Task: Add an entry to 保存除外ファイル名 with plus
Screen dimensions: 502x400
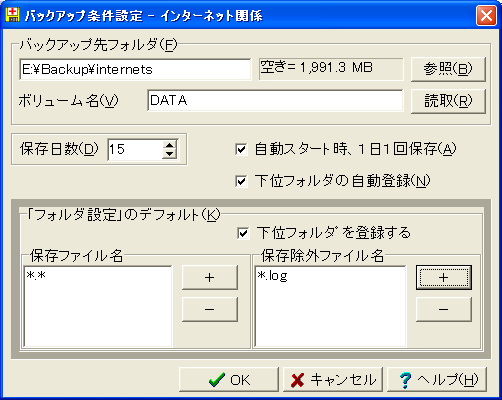Action: pyautogui.click(x=444, y=277)
